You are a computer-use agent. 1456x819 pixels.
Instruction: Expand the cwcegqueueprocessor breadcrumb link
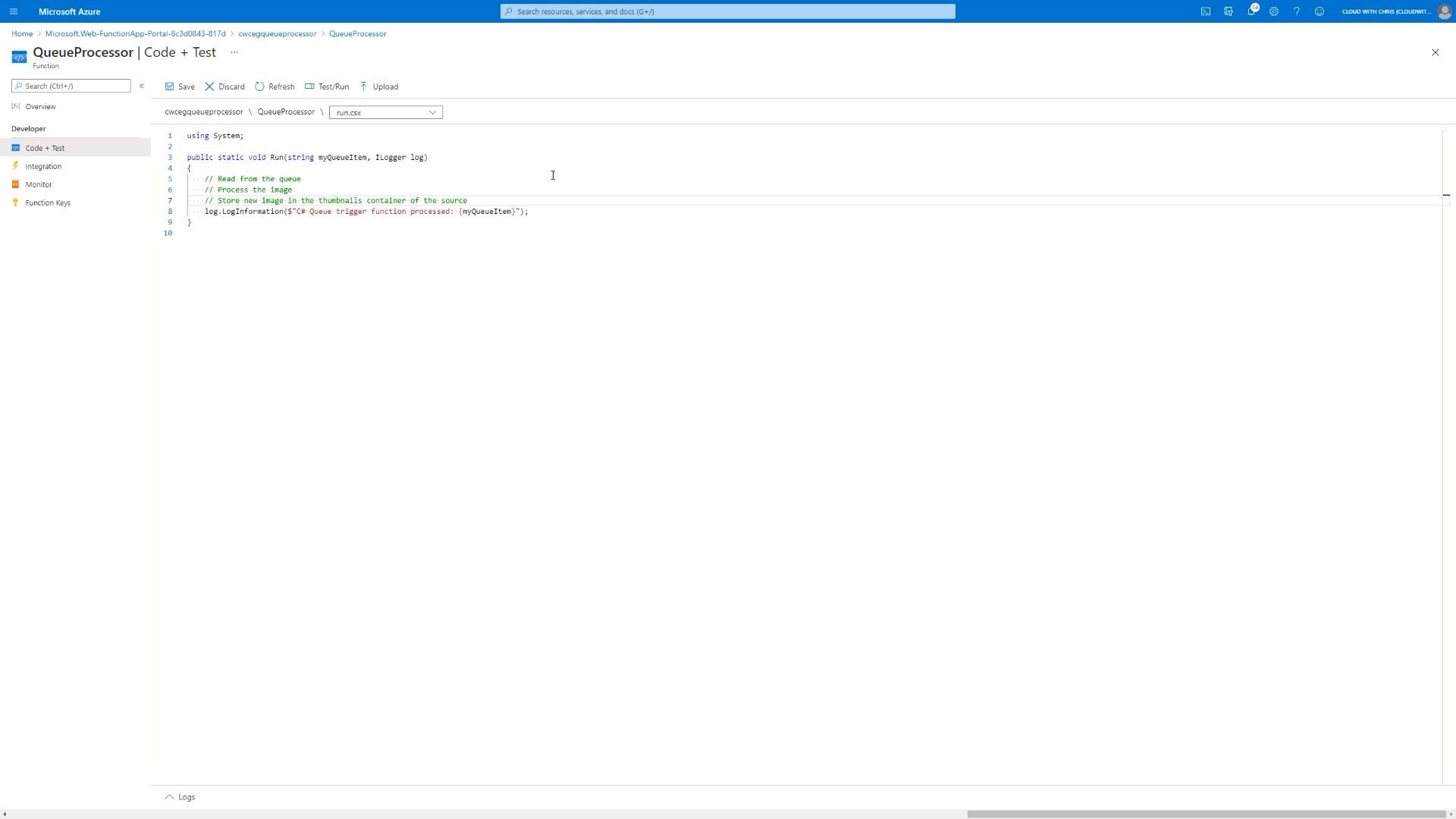pos(278,33)
